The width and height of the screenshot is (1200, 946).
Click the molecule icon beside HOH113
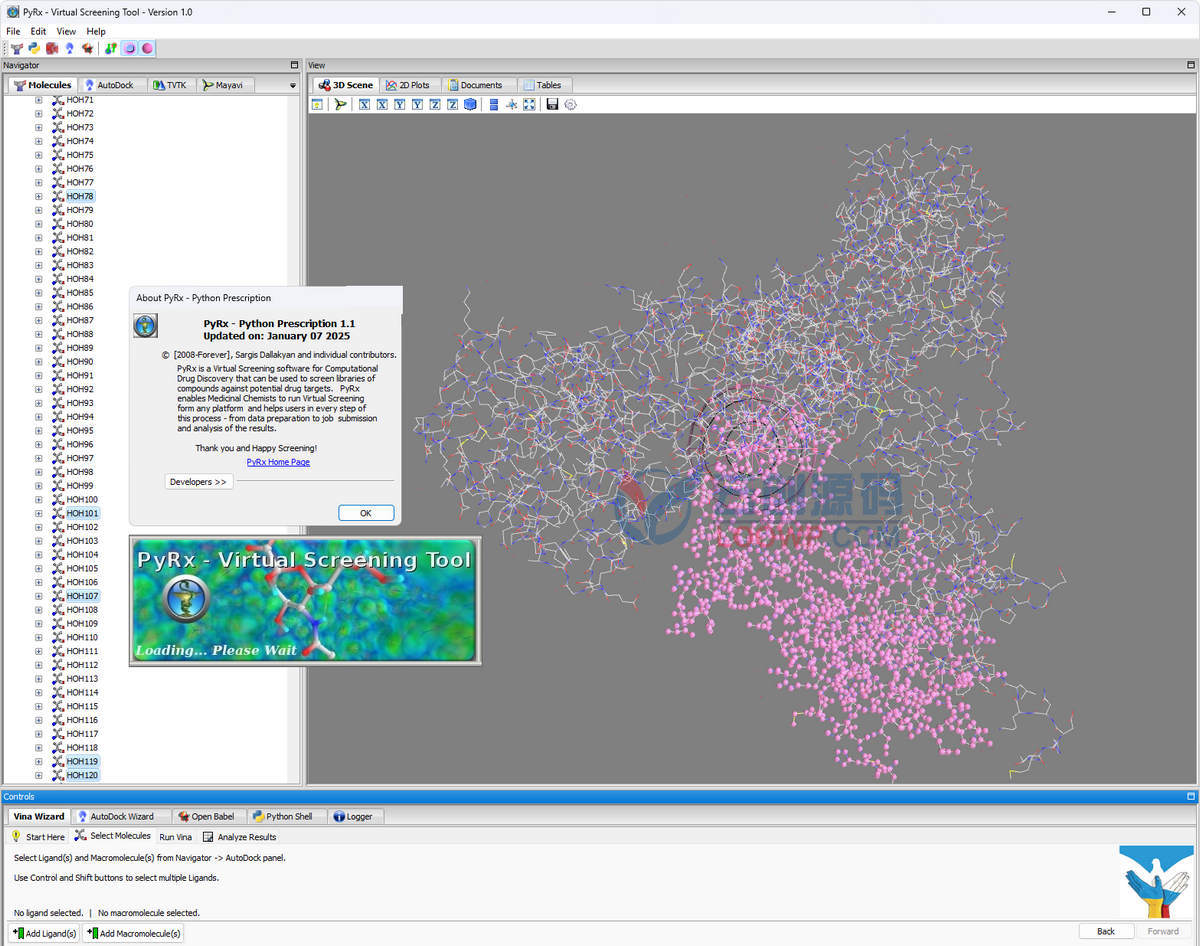tap(57, 678)
